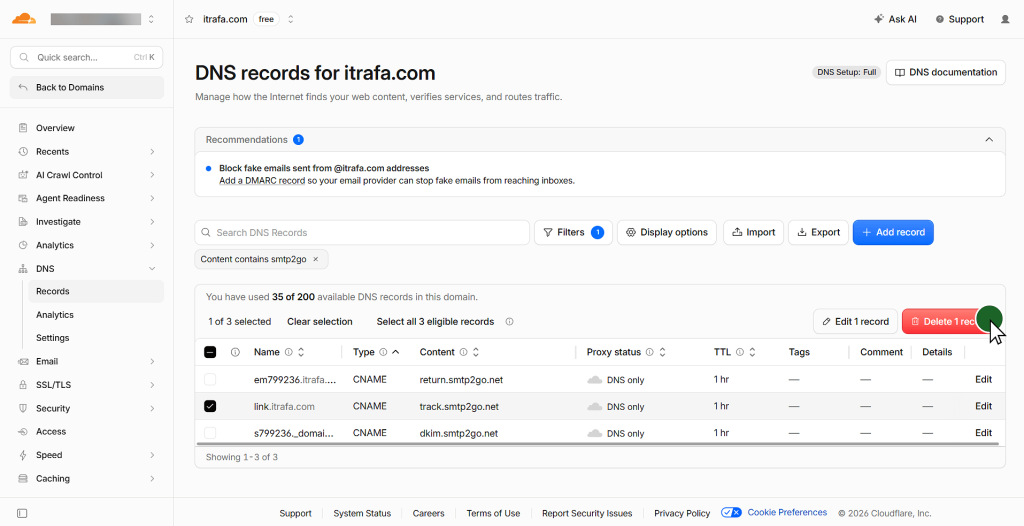Edit the return.smtp2go.net record
Viewport: 1024px width, 526px height.
coord(984,380)
